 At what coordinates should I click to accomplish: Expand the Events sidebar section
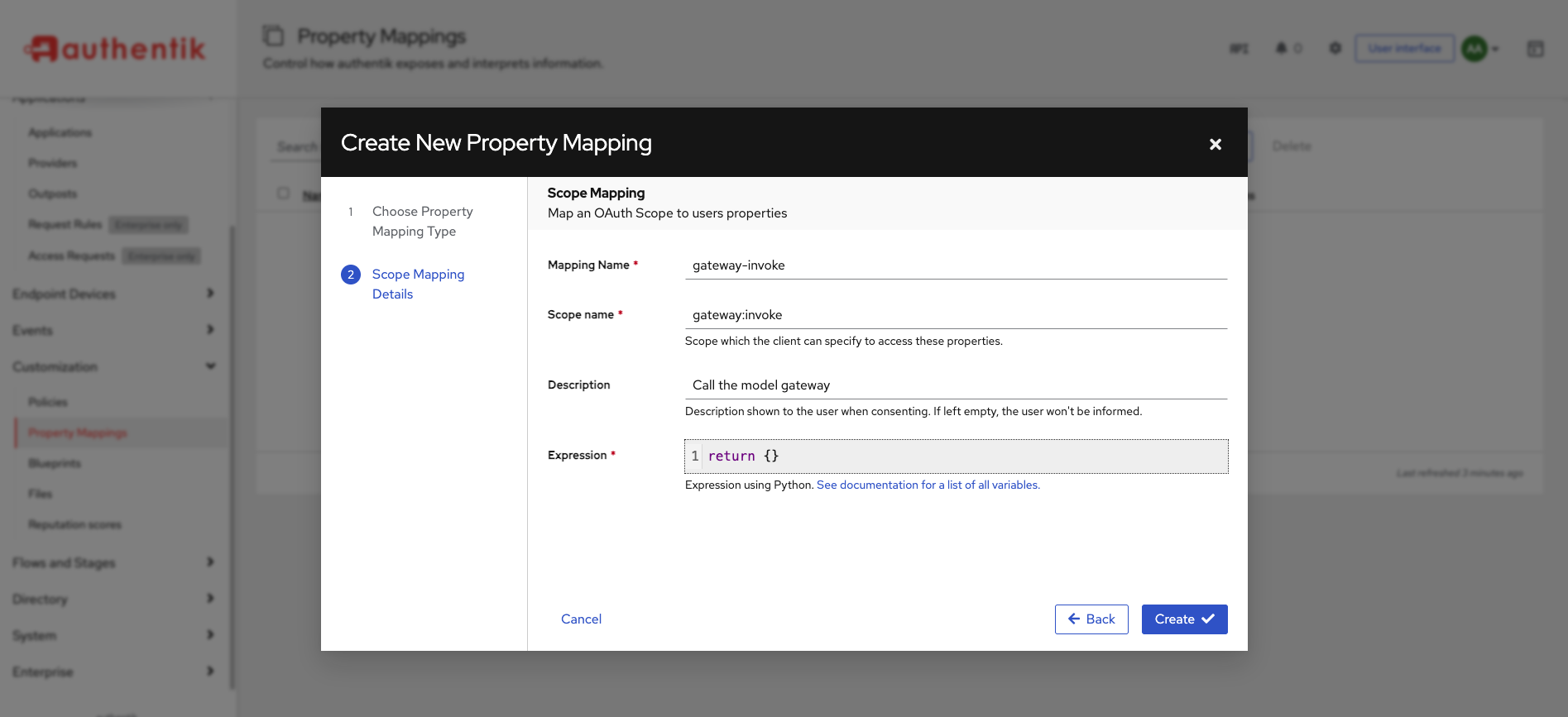tap(113, 331)
